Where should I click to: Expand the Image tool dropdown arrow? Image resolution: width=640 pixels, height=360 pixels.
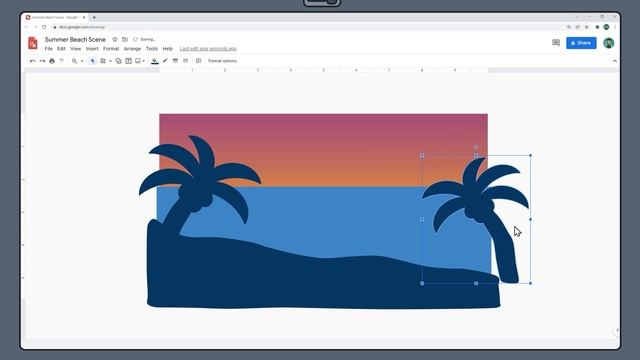[x=144, y=61]
